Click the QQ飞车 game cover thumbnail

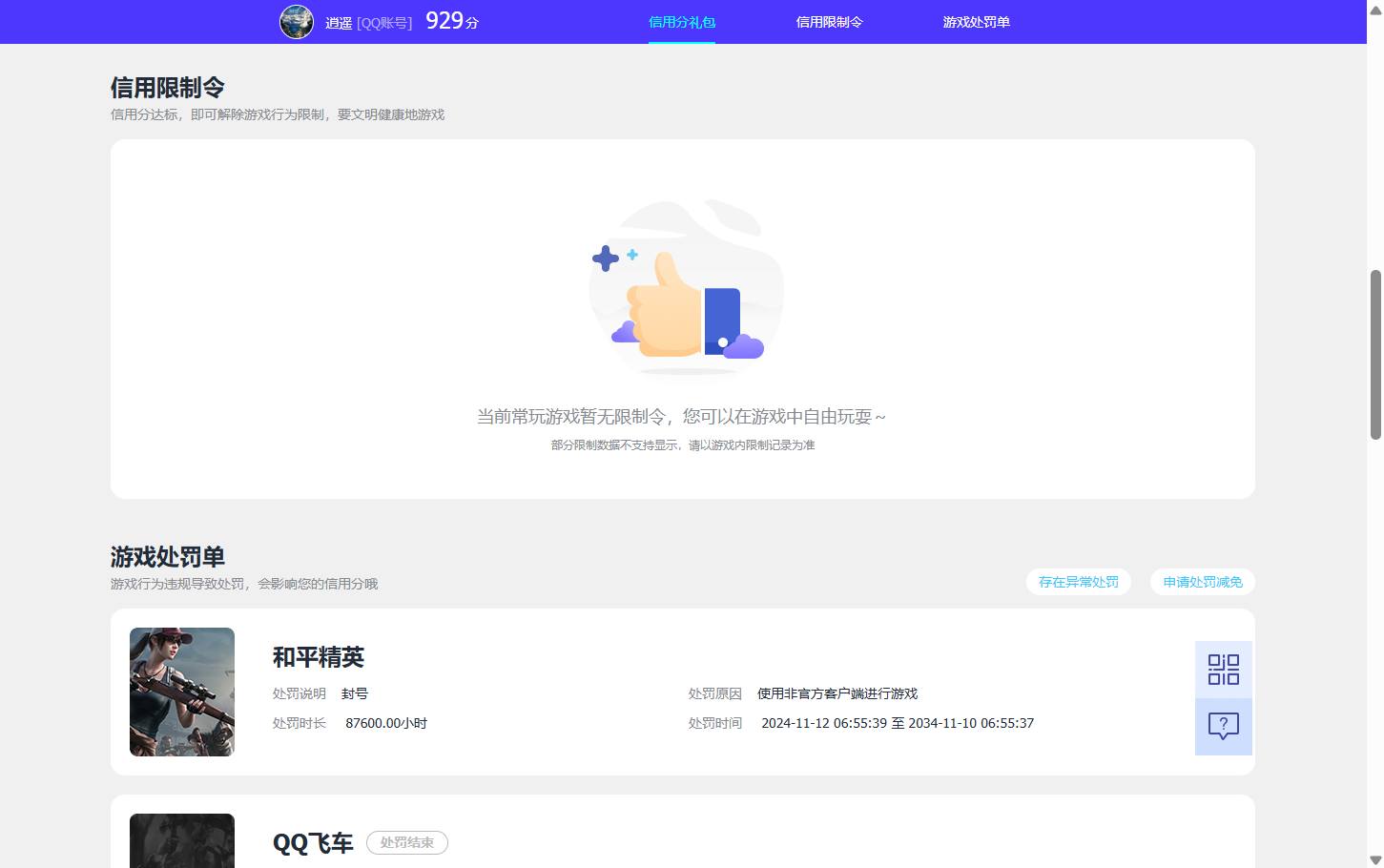(181, 840)
